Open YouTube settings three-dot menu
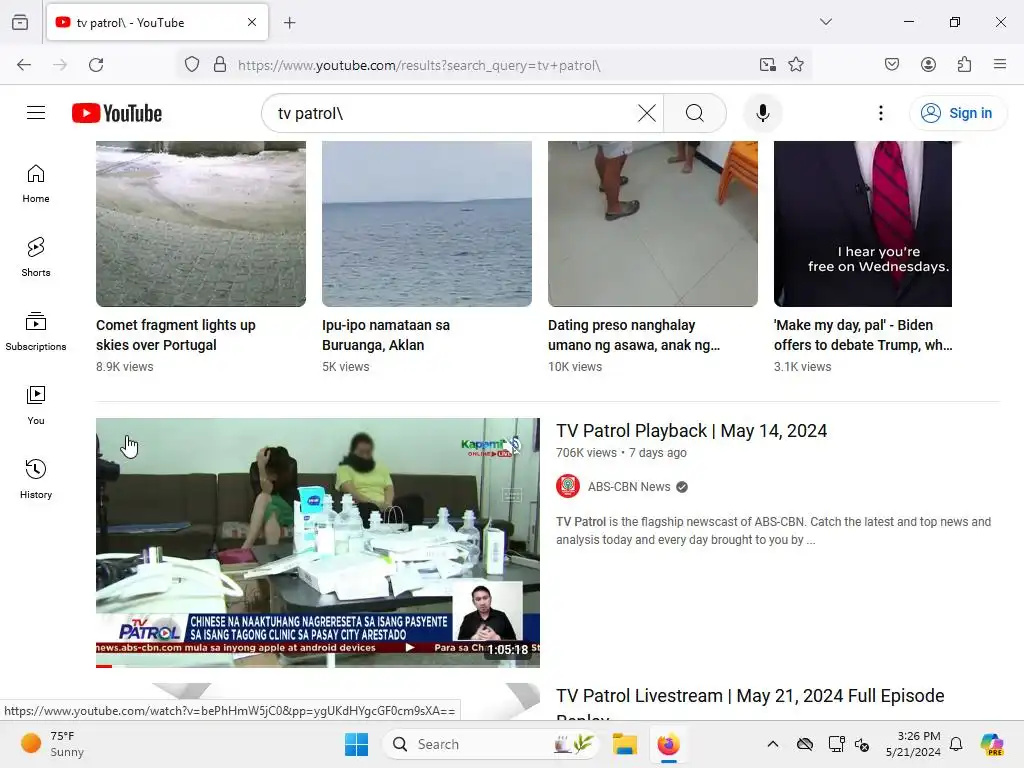 tap(880, 113)
